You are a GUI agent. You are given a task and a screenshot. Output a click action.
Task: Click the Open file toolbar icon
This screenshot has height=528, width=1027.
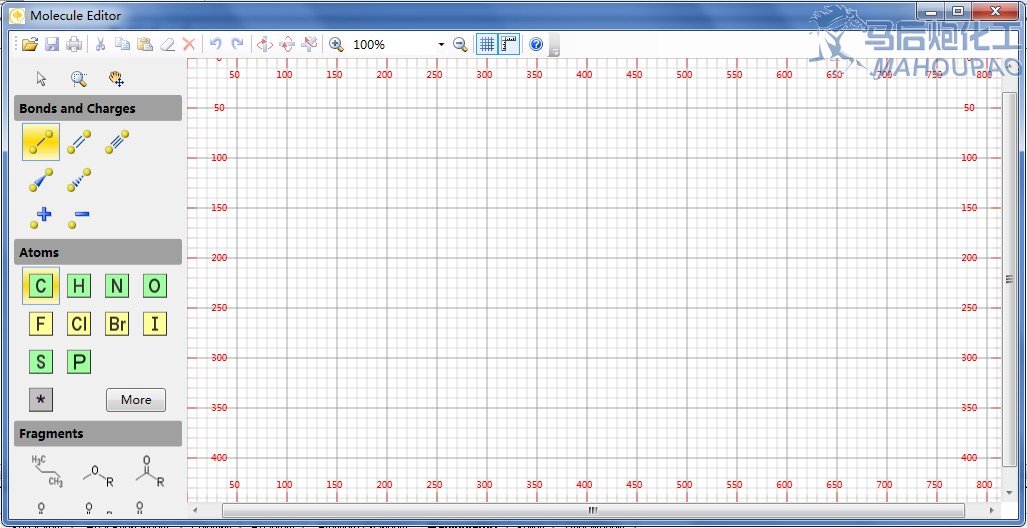[30, 44]
